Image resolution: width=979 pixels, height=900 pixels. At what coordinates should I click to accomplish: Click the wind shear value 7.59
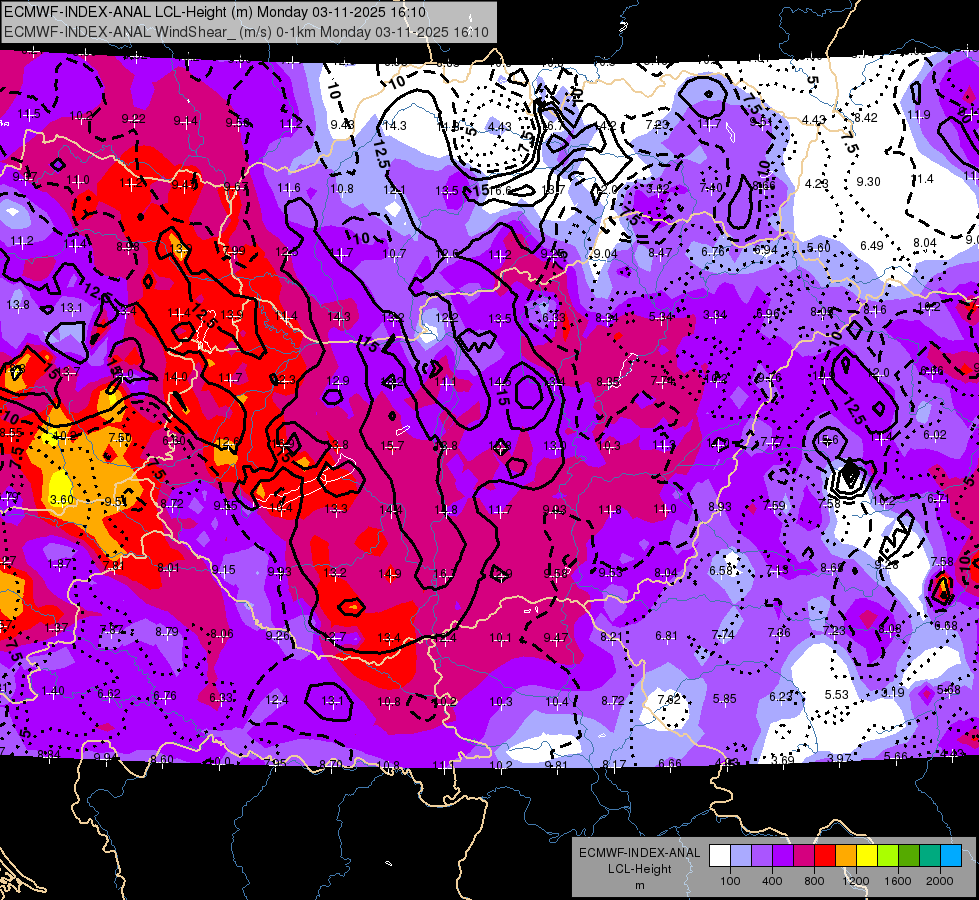(774, 505)
